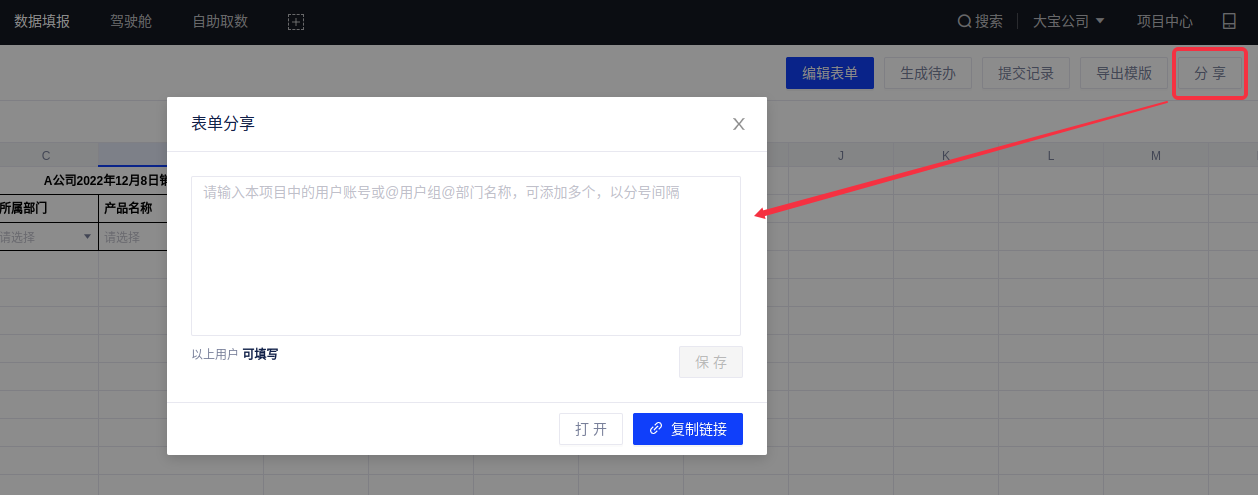Focus the user account input text area

465,255
